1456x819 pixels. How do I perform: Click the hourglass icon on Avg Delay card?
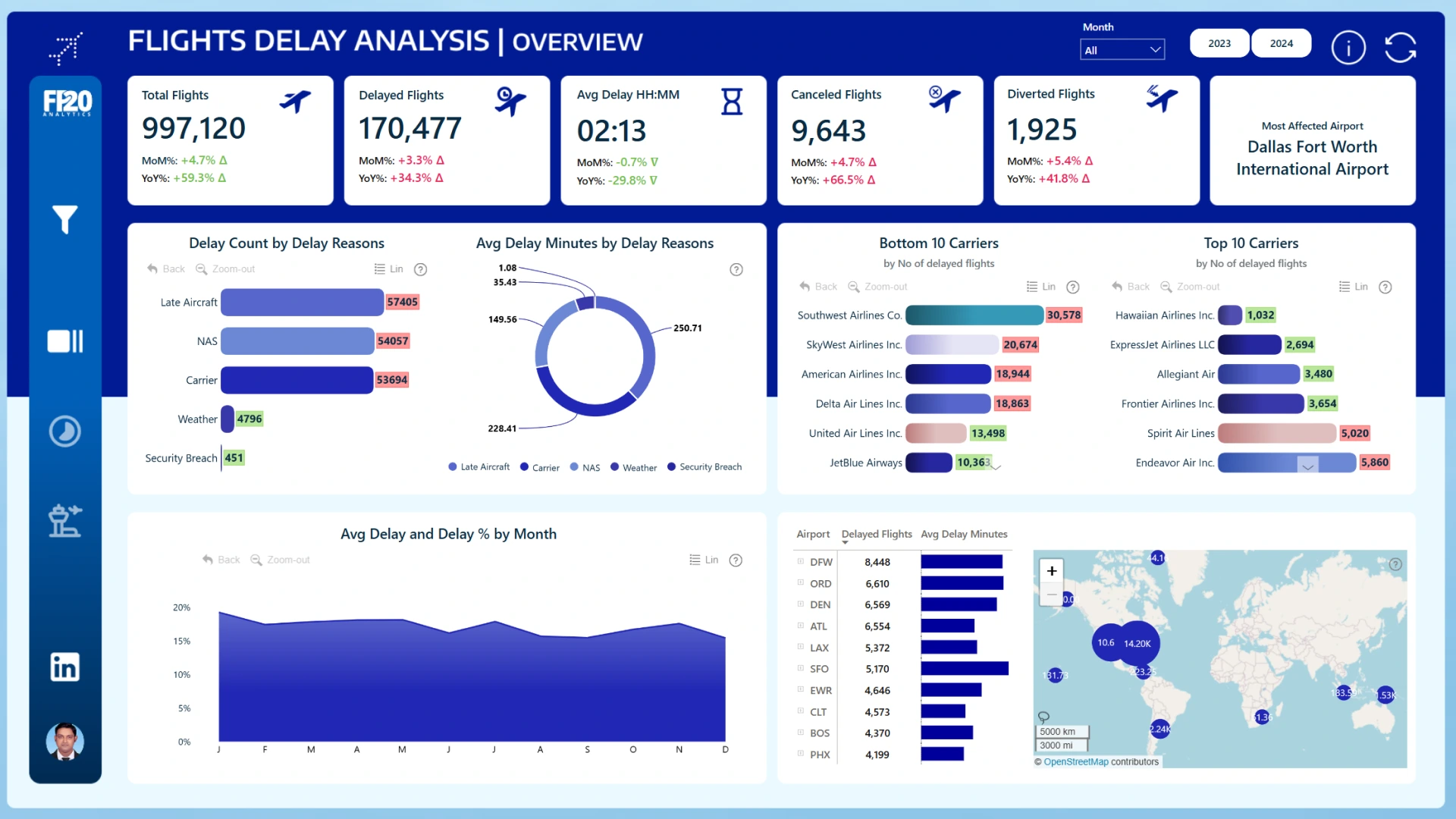pos(732,102)
